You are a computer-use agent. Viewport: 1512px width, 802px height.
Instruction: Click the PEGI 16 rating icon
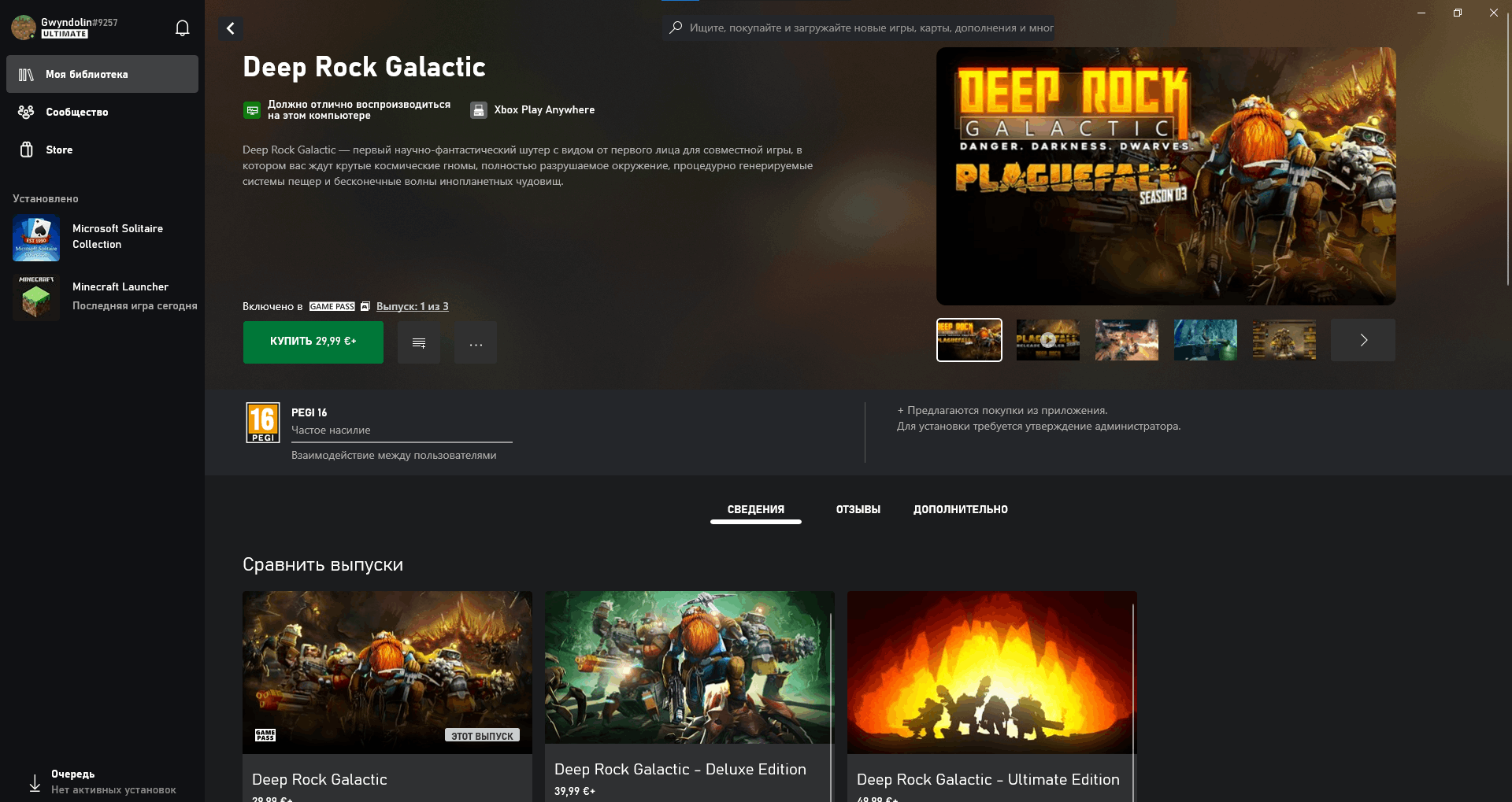(x=263, y=423)
